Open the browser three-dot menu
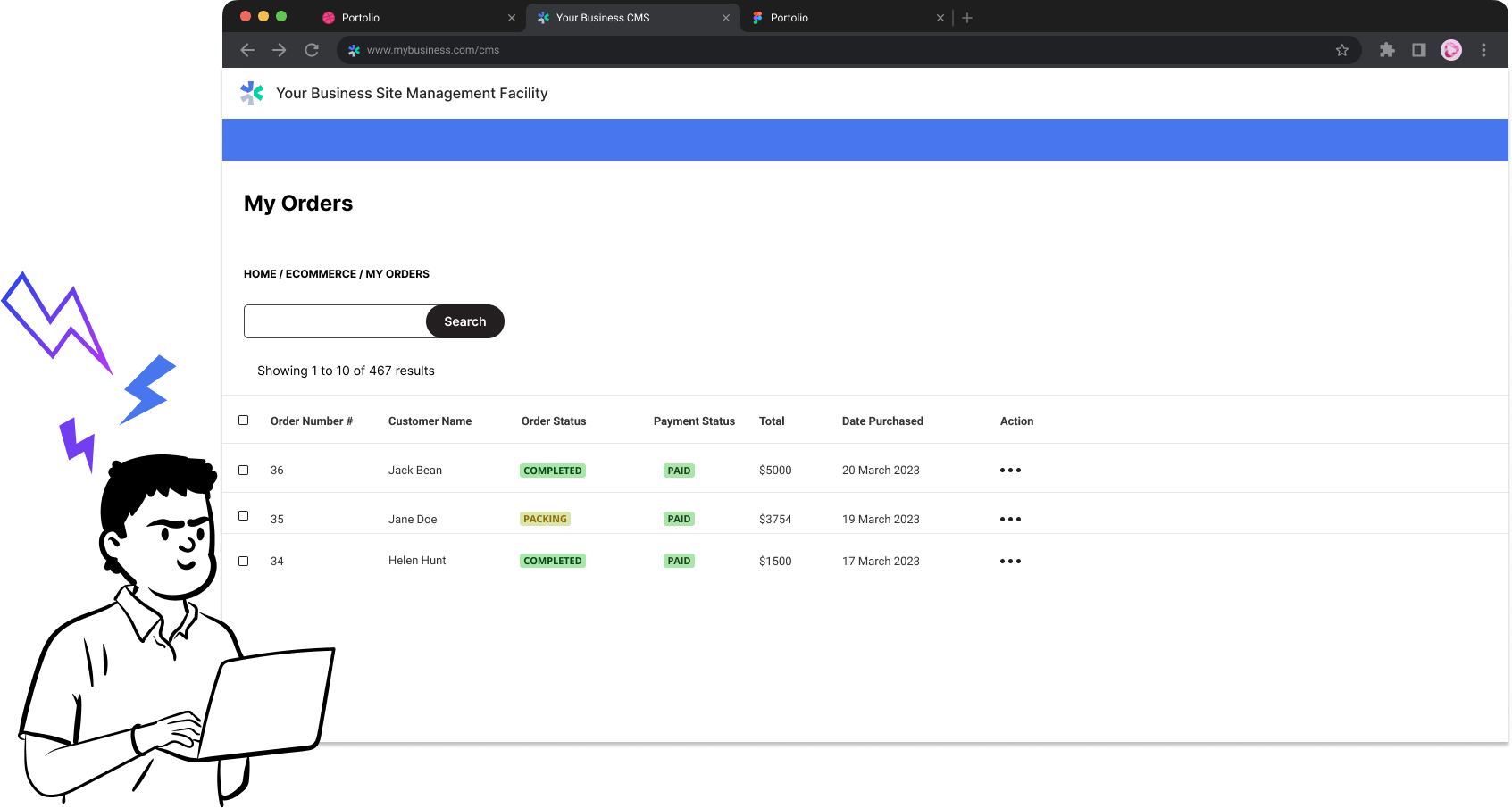Viewport: 1512px width, 808px height. click(x=1483, y=50)
